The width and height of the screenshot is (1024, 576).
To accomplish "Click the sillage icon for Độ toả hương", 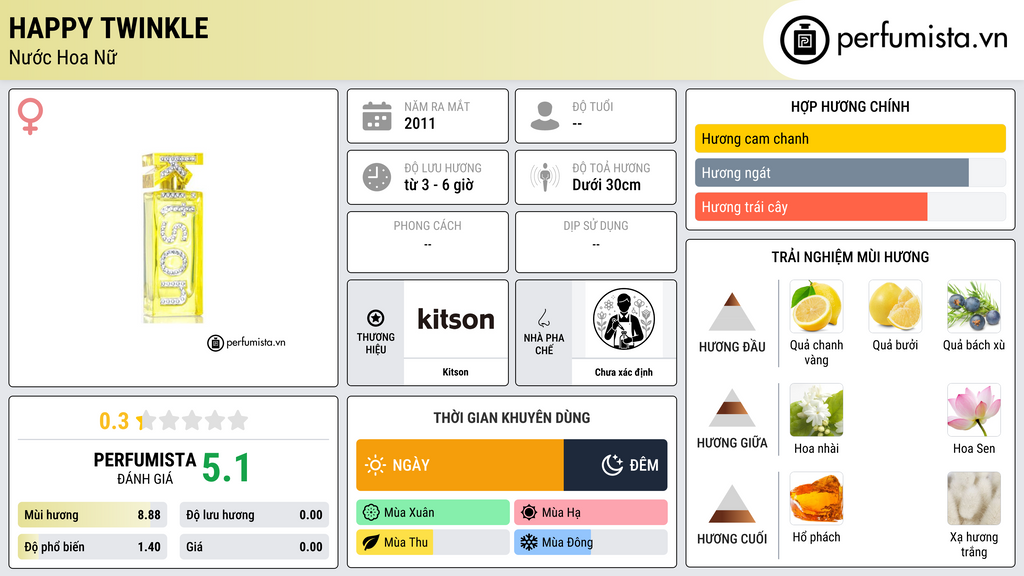I will click(x=545, y=177).
